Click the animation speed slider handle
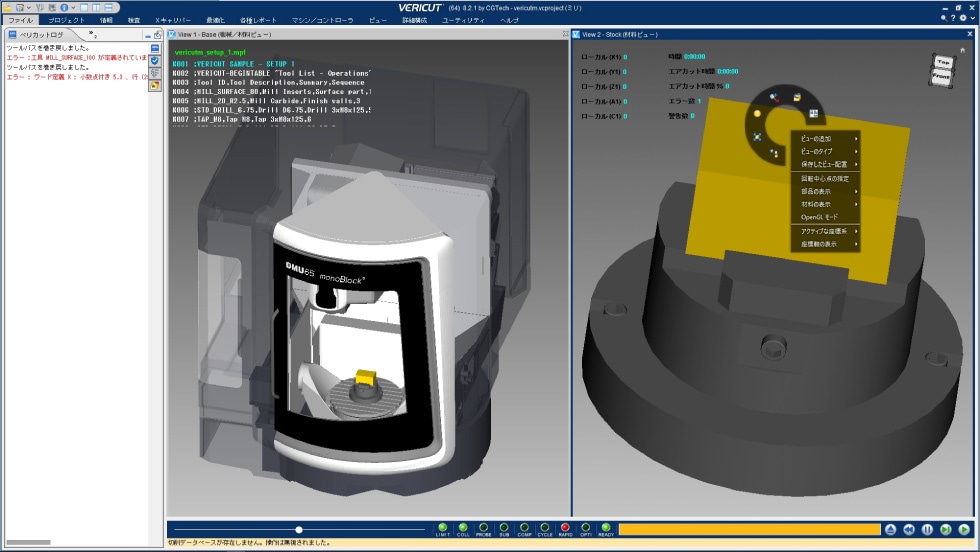The height and width of the screenshot is (552, 980). [x=298, y=529]
